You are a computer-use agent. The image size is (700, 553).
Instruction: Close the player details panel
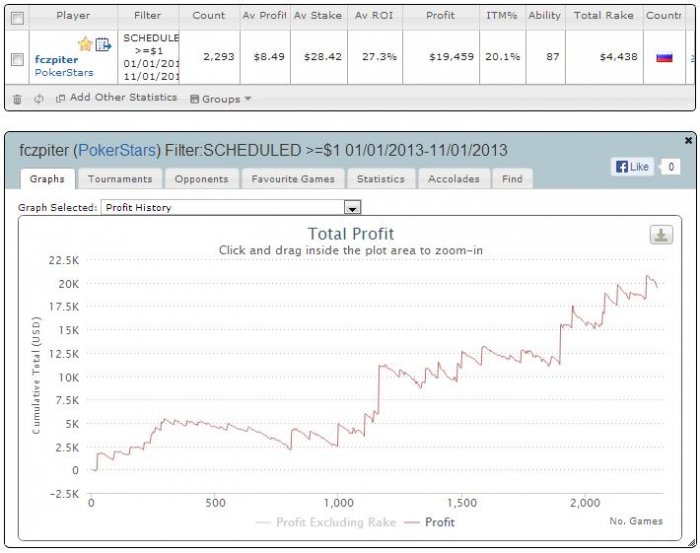[x=688, y=140]
